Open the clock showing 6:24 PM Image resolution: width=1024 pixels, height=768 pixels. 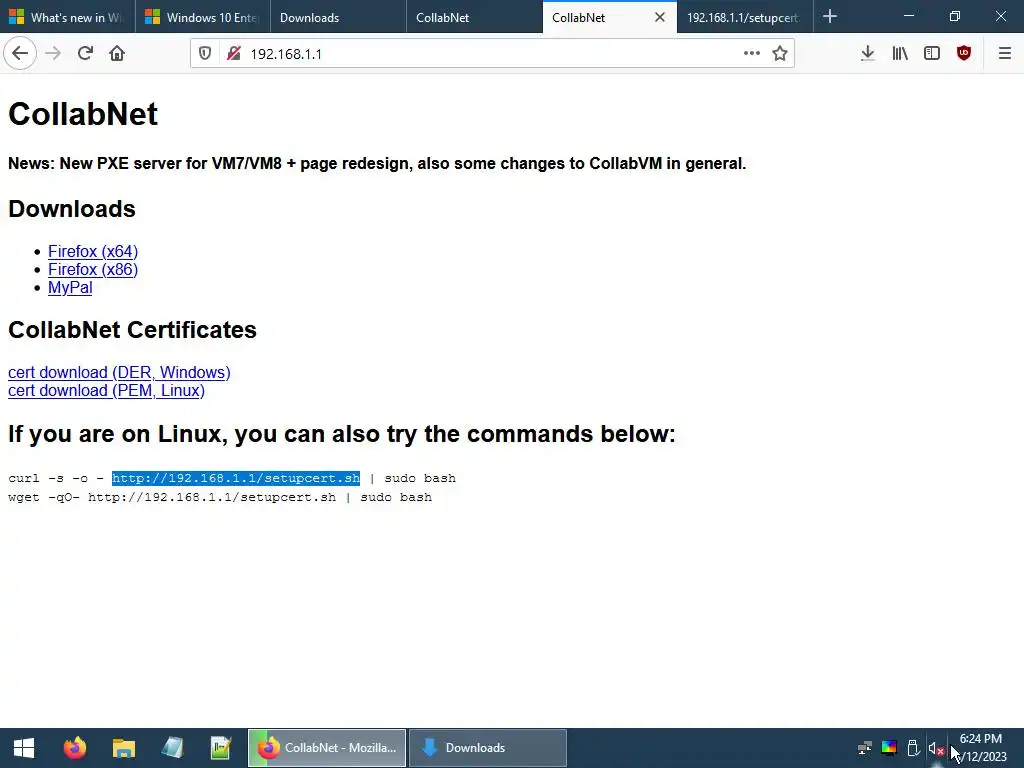click(x=982, y=748)
